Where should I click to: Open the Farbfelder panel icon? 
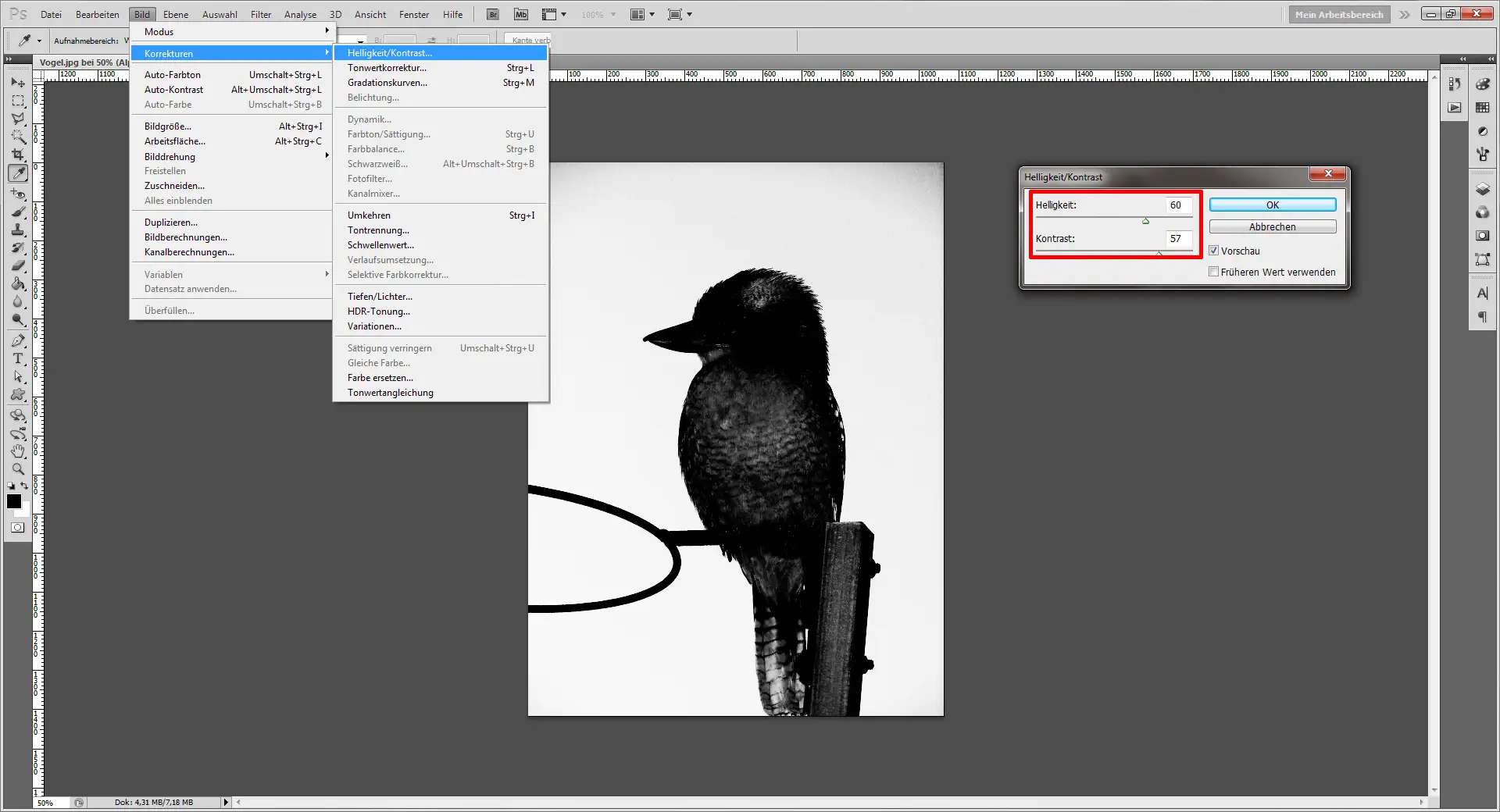[x=1482, y=107]
